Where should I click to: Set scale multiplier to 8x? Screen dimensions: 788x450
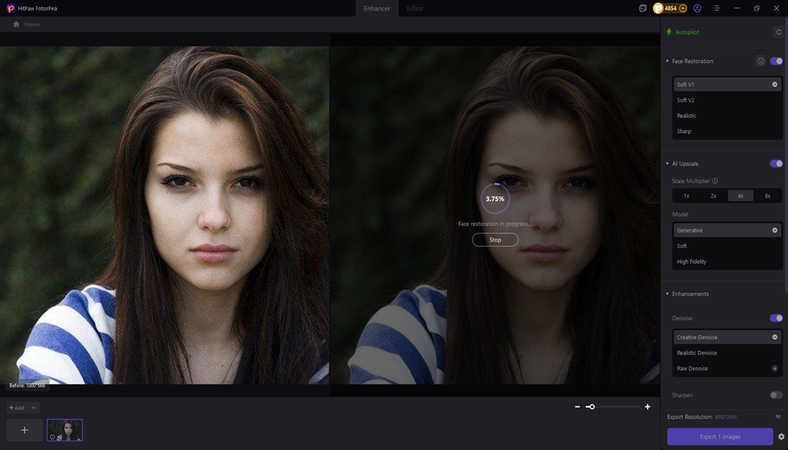[x=767, y=196]
